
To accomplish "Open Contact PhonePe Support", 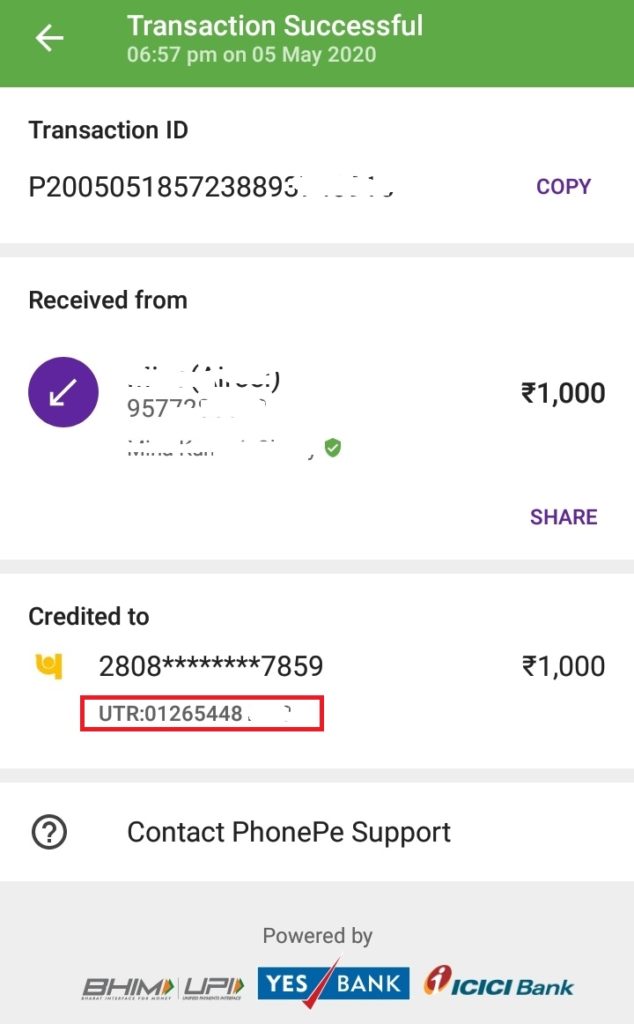I will click(x=288, y=832).
